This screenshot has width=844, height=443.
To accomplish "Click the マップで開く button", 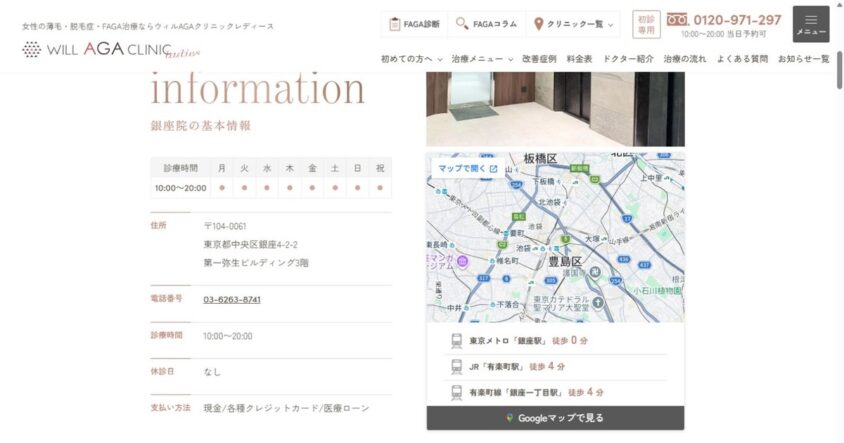I will click(x=467, y=168).
